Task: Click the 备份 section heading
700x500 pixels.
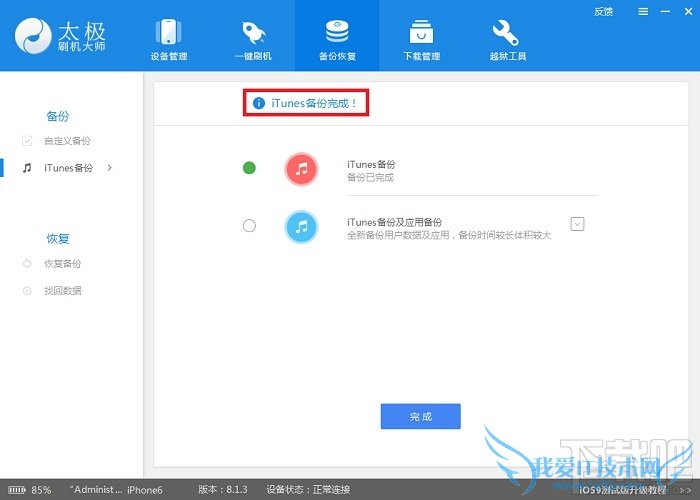Action: [58, 116]
